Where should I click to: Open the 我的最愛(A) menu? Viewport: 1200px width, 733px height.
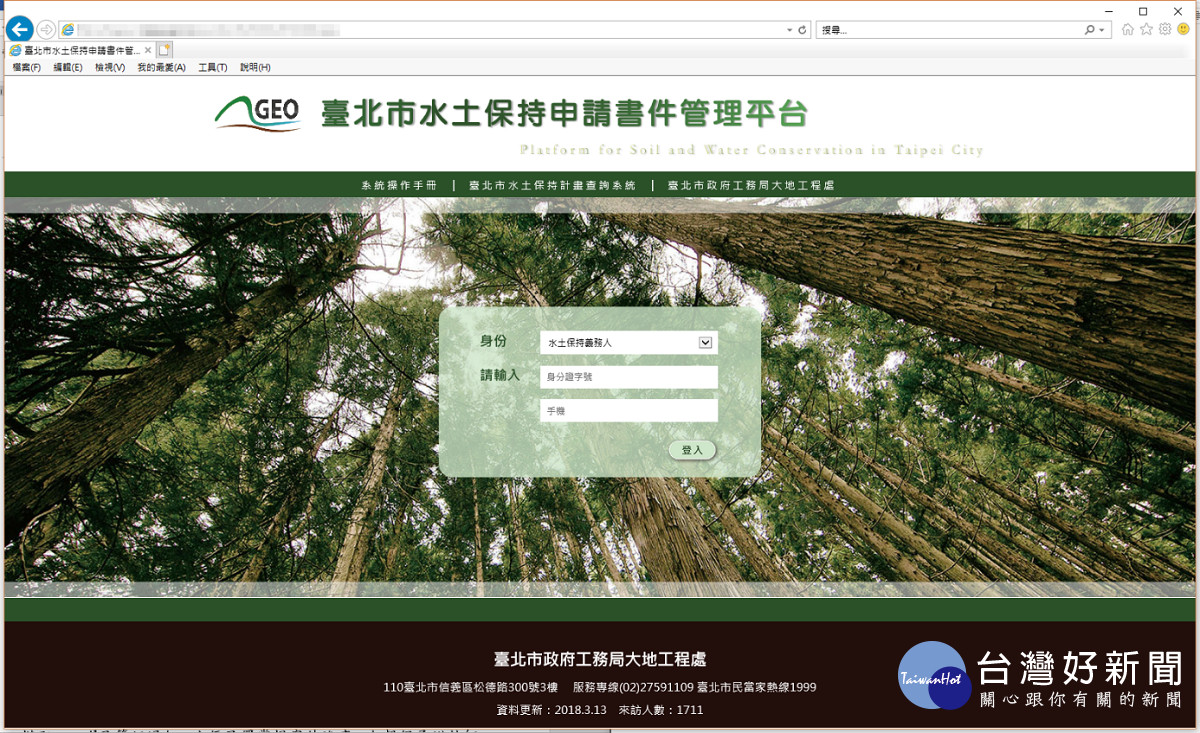[x=161, y=67]
